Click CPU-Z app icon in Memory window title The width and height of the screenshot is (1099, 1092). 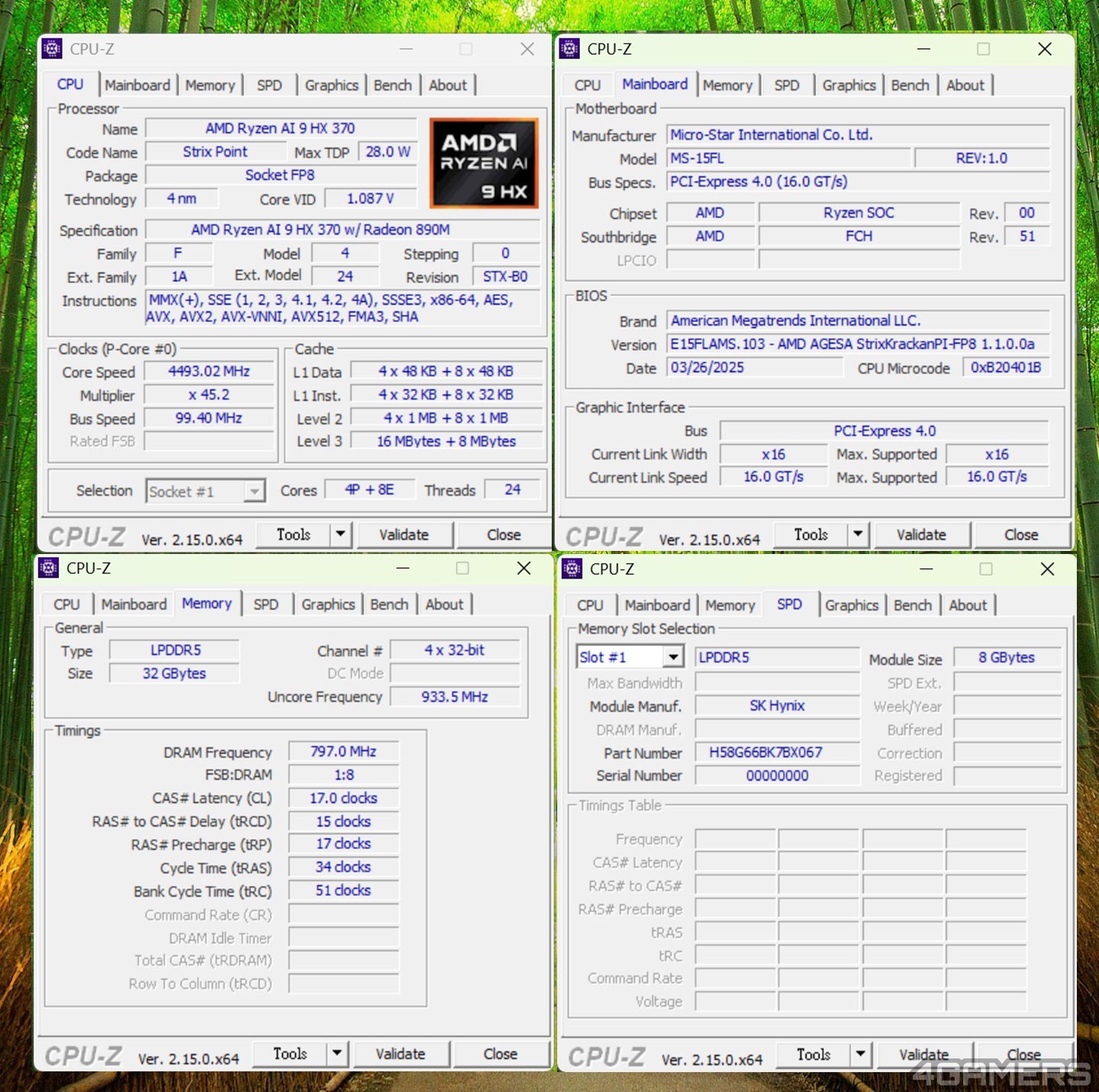pos(49,568)
